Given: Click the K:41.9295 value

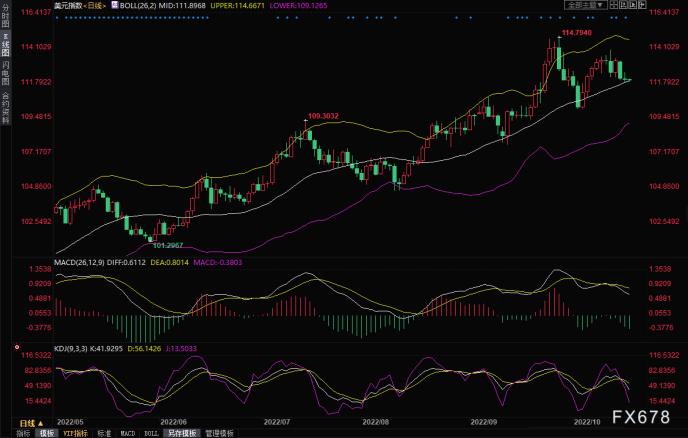Looking at the screenshot, I should [106, 348].
